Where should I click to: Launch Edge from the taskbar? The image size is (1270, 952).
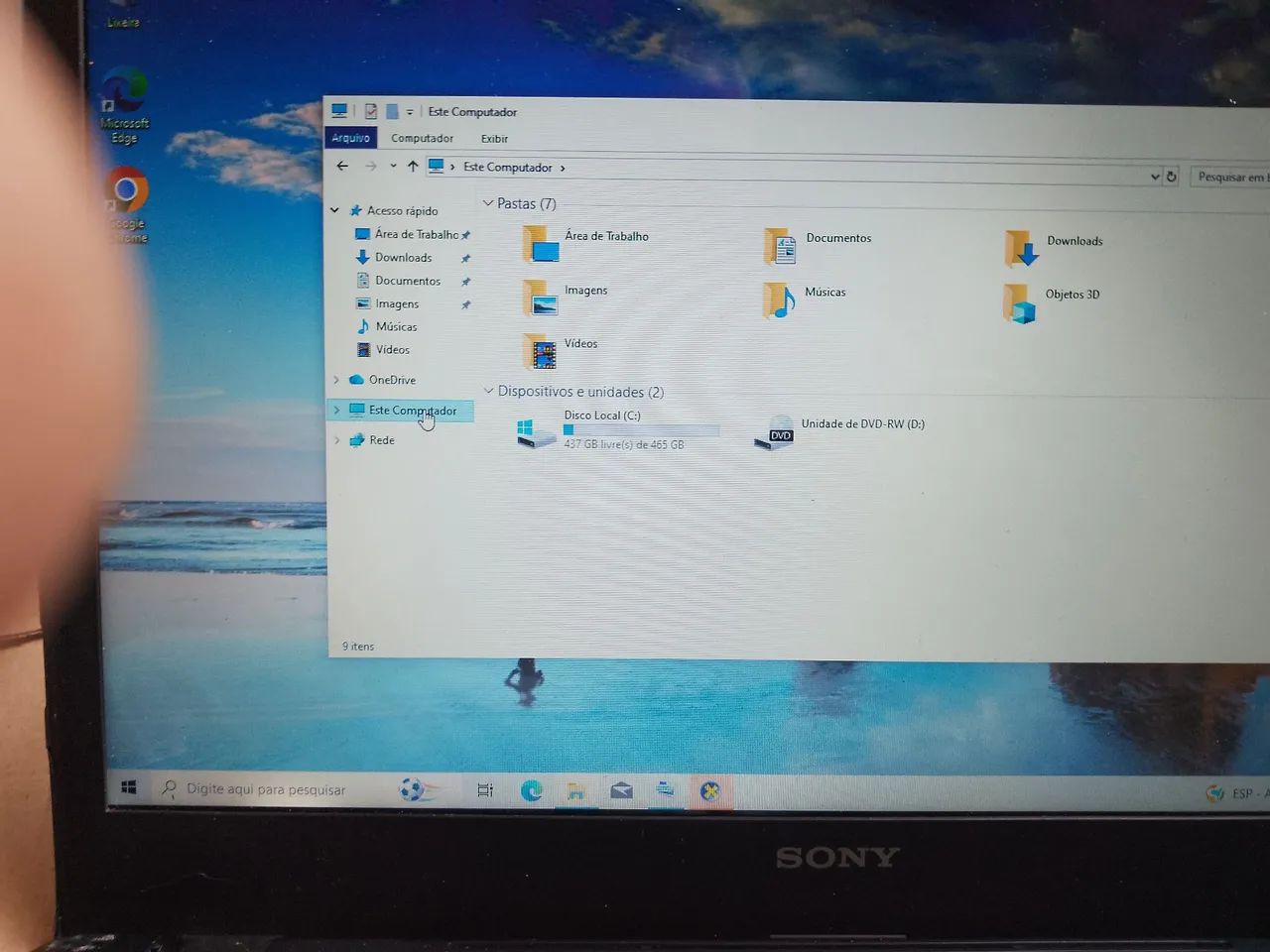[x=532, y=790]
